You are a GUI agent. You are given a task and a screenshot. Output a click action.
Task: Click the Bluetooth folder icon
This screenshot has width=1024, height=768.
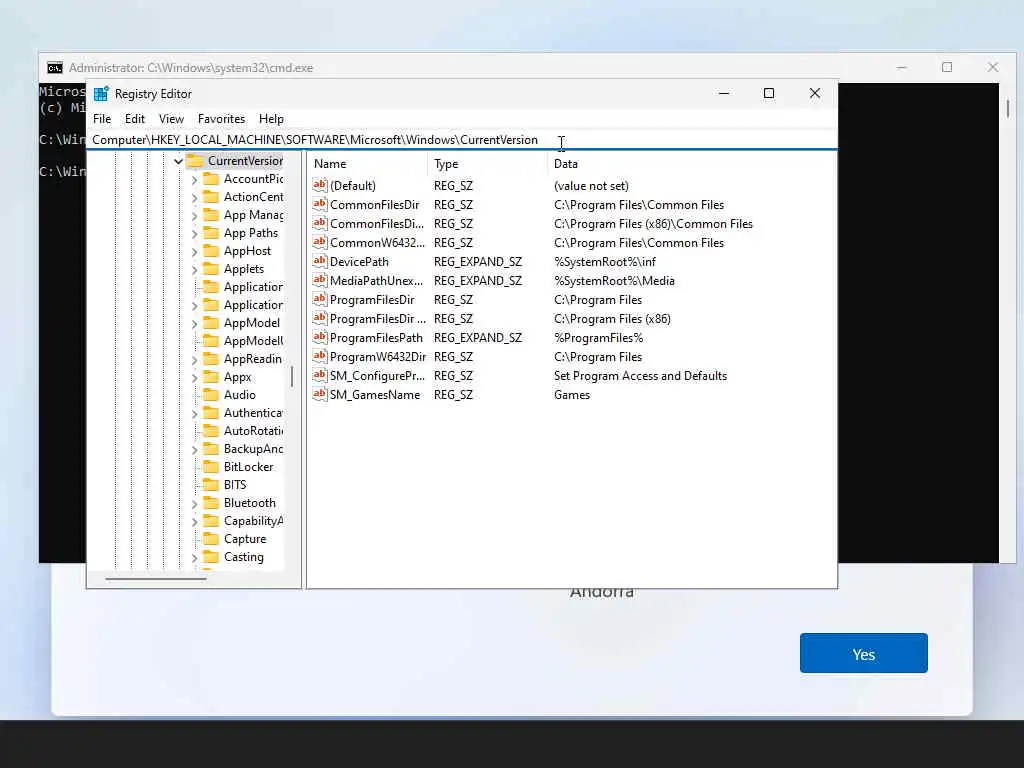(211, 503)
